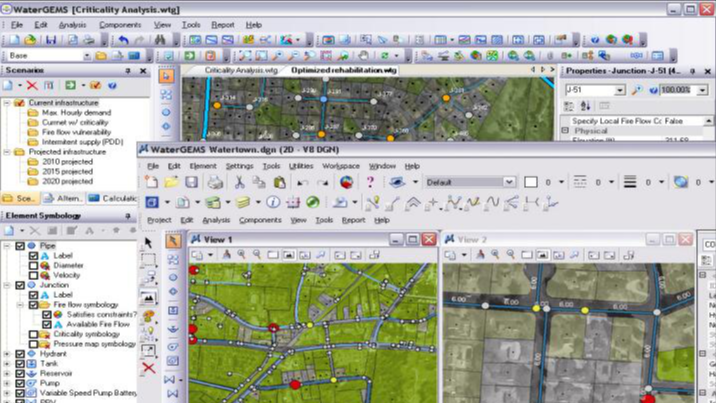Uncheck the Junction checkbox
The height and width of the screenshot is (403, 717).
tap(20, 285)
